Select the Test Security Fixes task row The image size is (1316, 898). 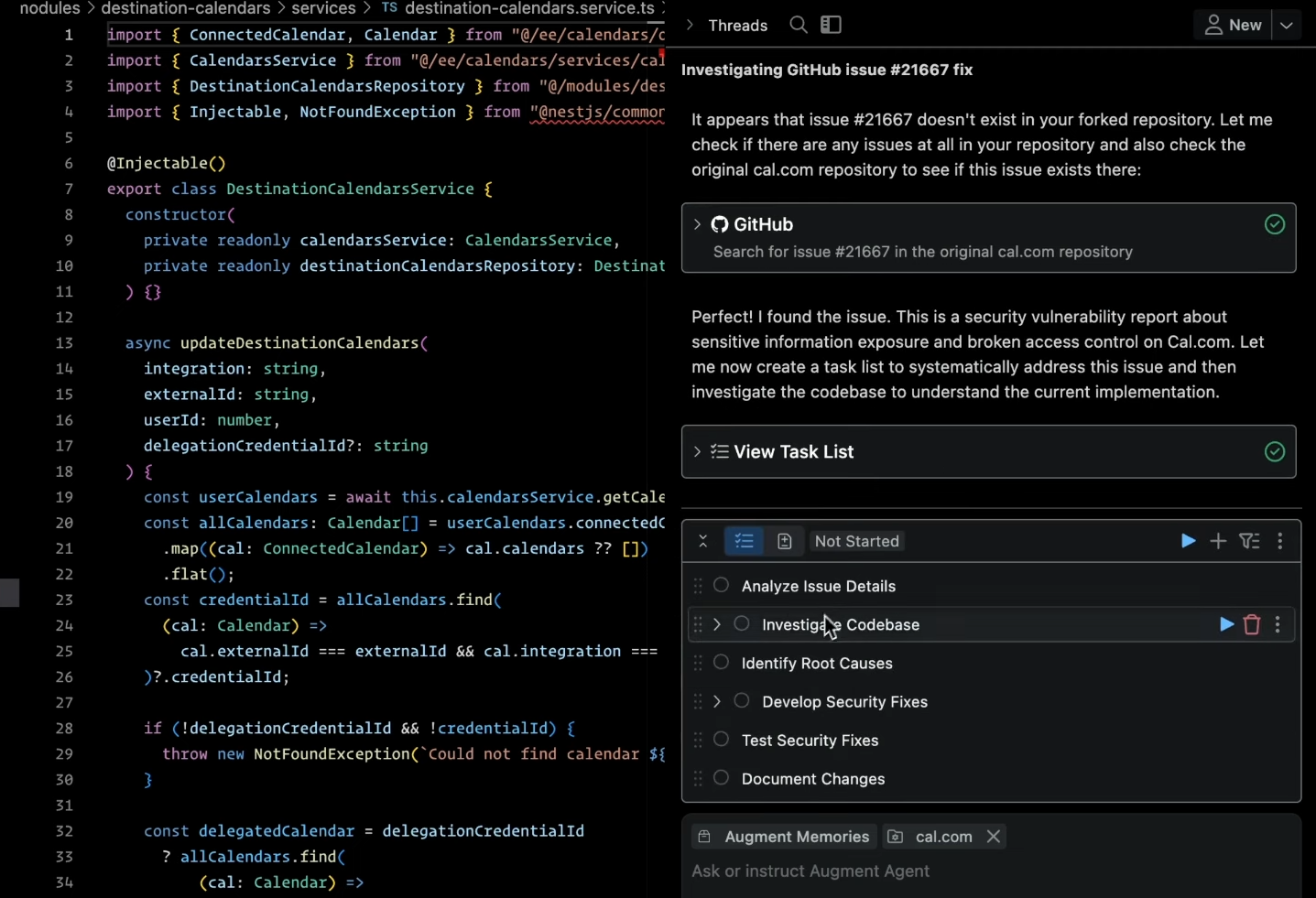992,740
